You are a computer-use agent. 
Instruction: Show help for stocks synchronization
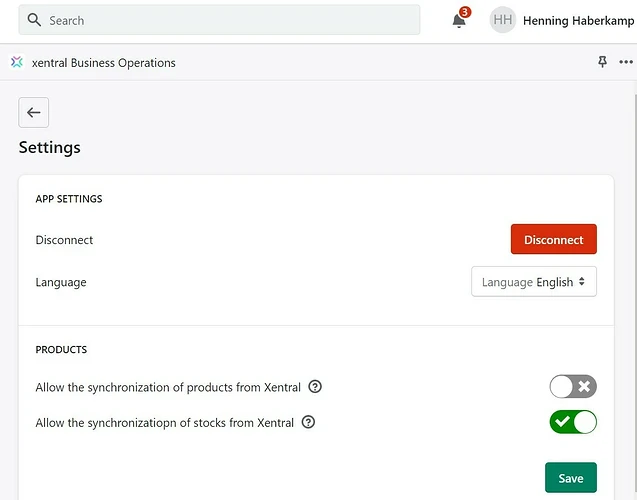pos(308,422)
